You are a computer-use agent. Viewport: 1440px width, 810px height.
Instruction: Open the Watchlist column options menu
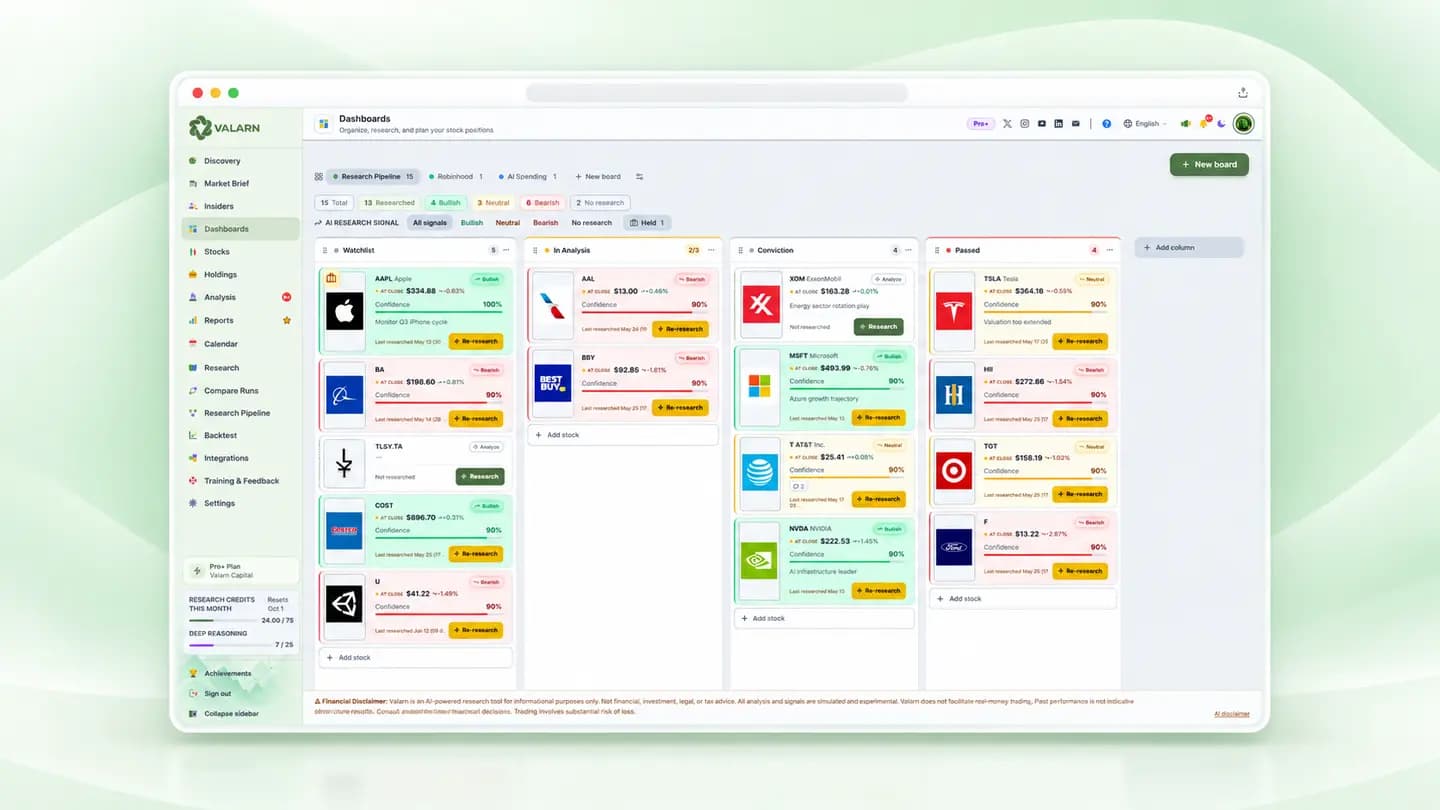[506, 250]
